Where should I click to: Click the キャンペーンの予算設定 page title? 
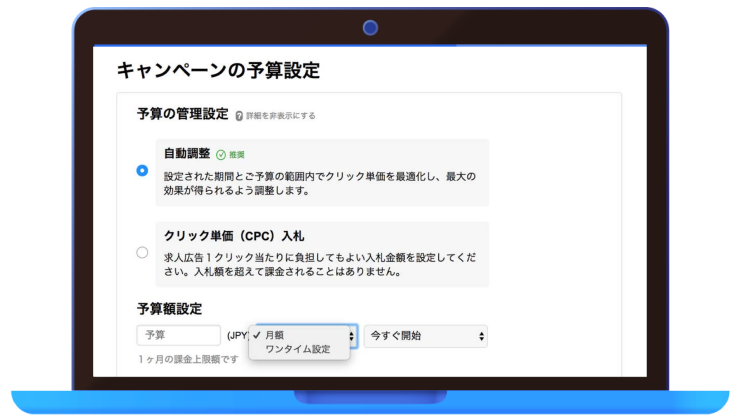pyautogui.click(x=219, y=70)
